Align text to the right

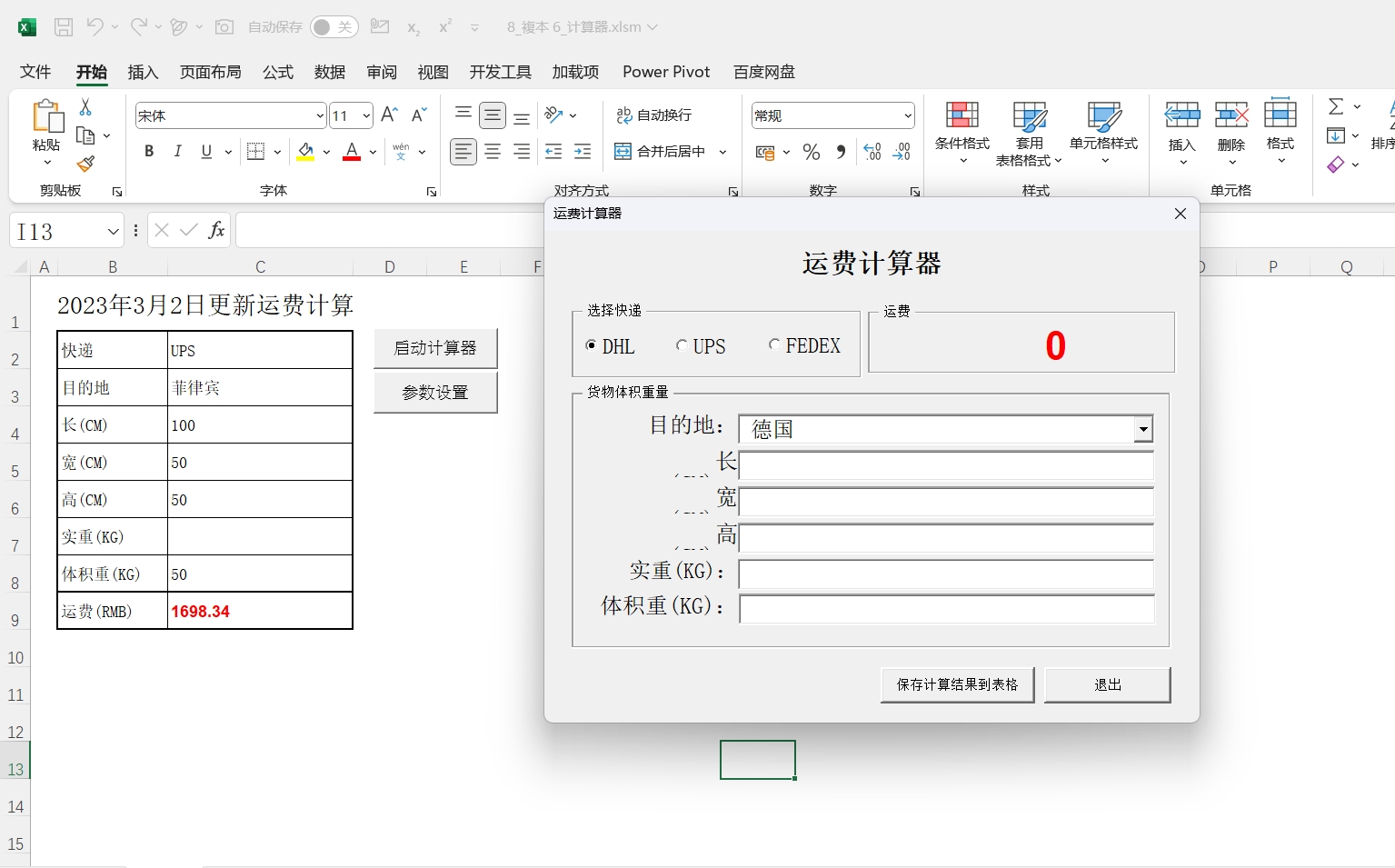coord(522,152)
